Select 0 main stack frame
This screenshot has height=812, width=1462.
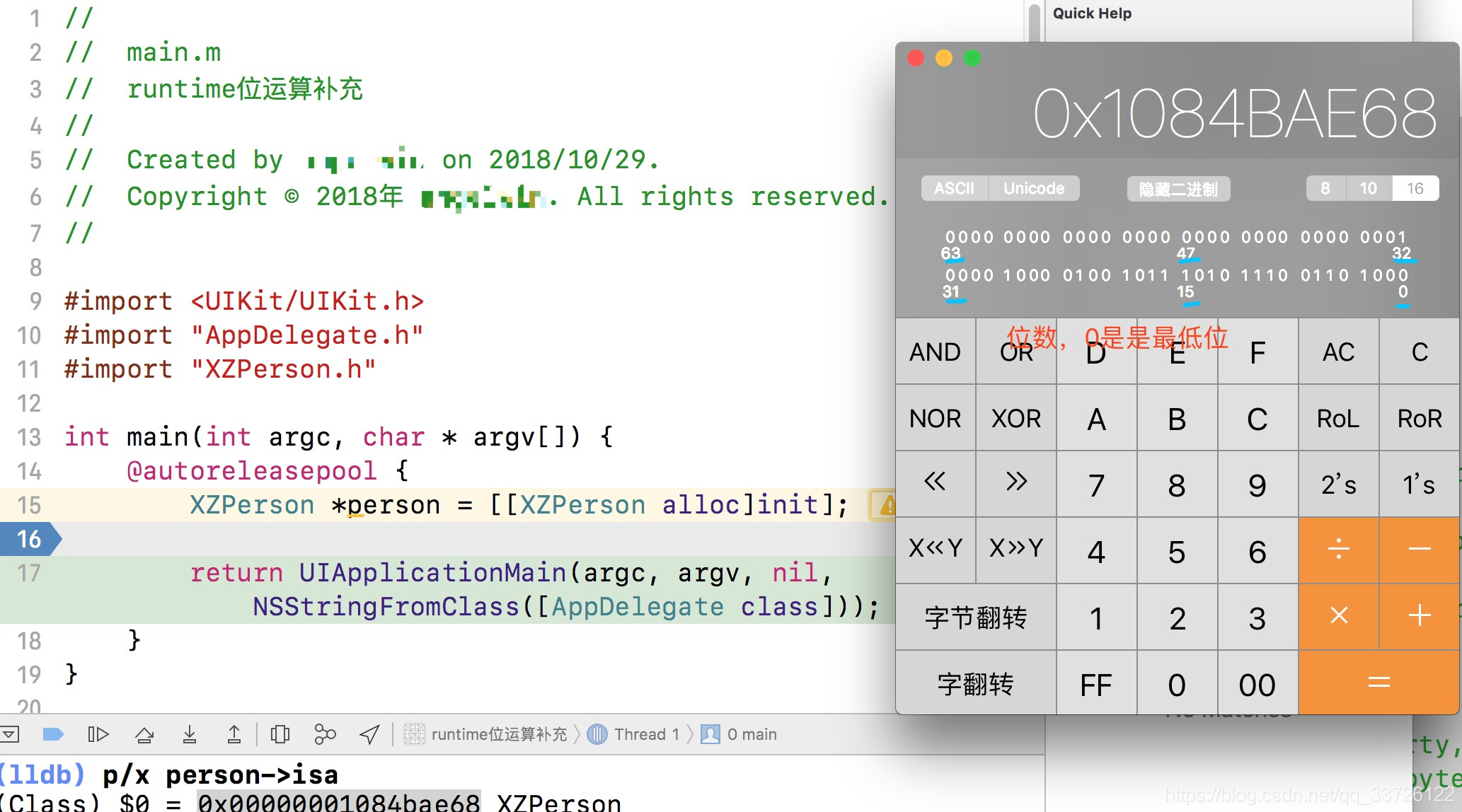[x=739, y=734]
